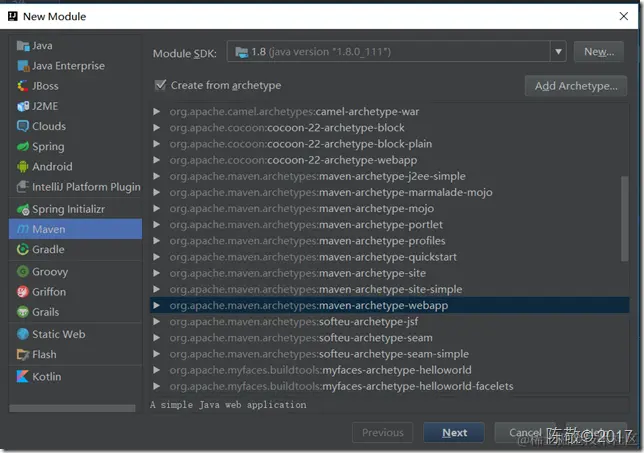Click the Spring leaf icon

click(23, 146)
